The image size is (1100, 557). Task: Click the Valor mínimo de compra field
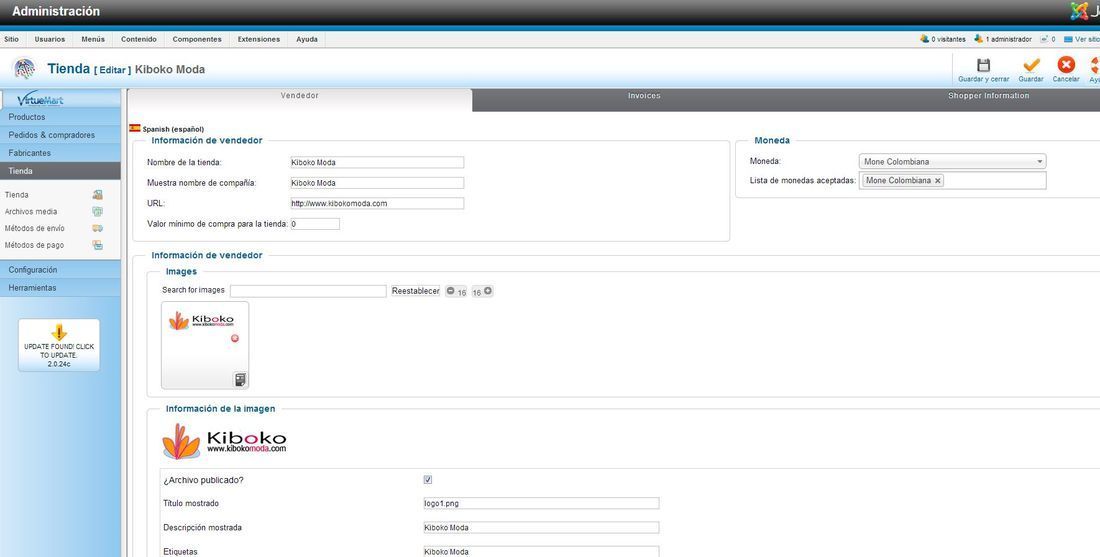click(x=315, y=224)
